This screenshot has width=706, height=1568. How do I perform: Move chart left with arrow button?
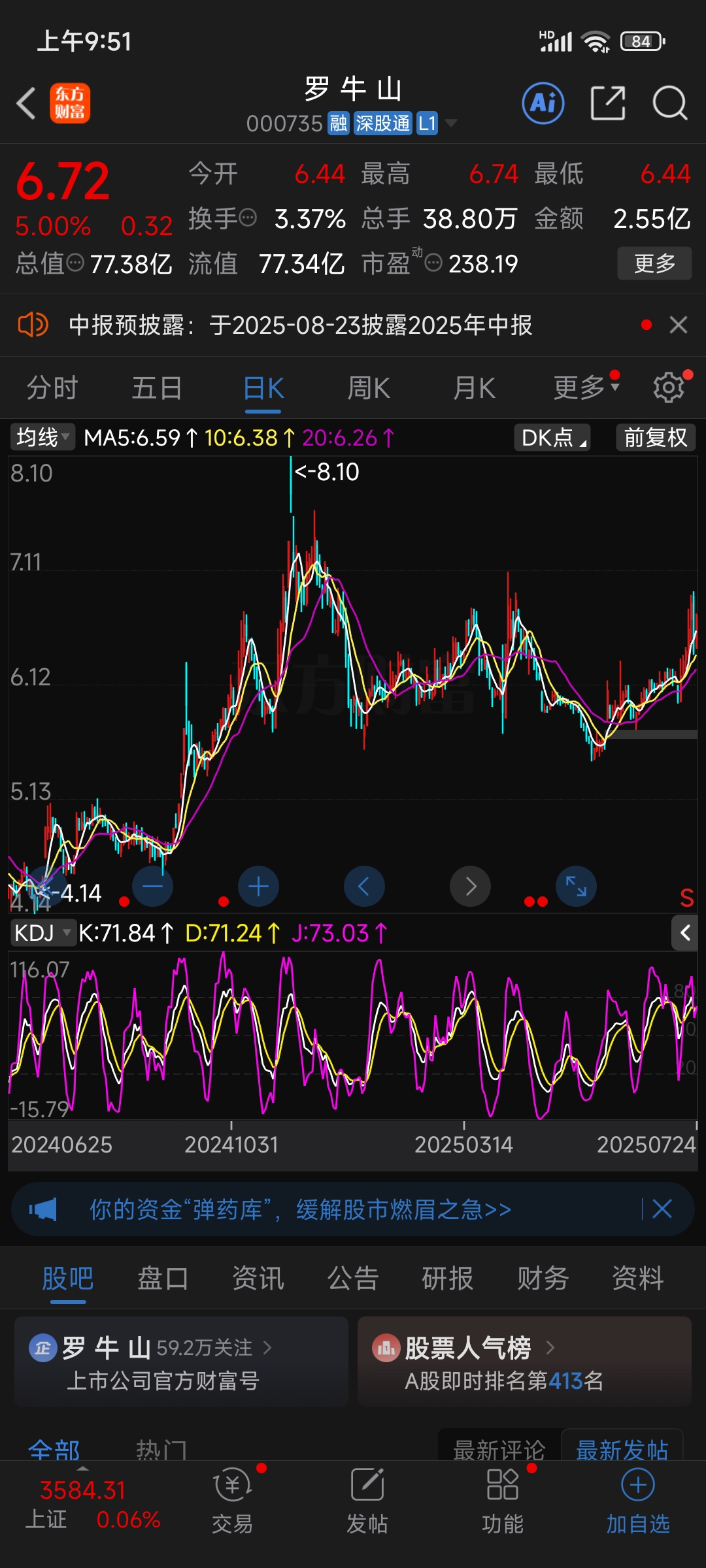pyautogui.click(x=364, y=887)
